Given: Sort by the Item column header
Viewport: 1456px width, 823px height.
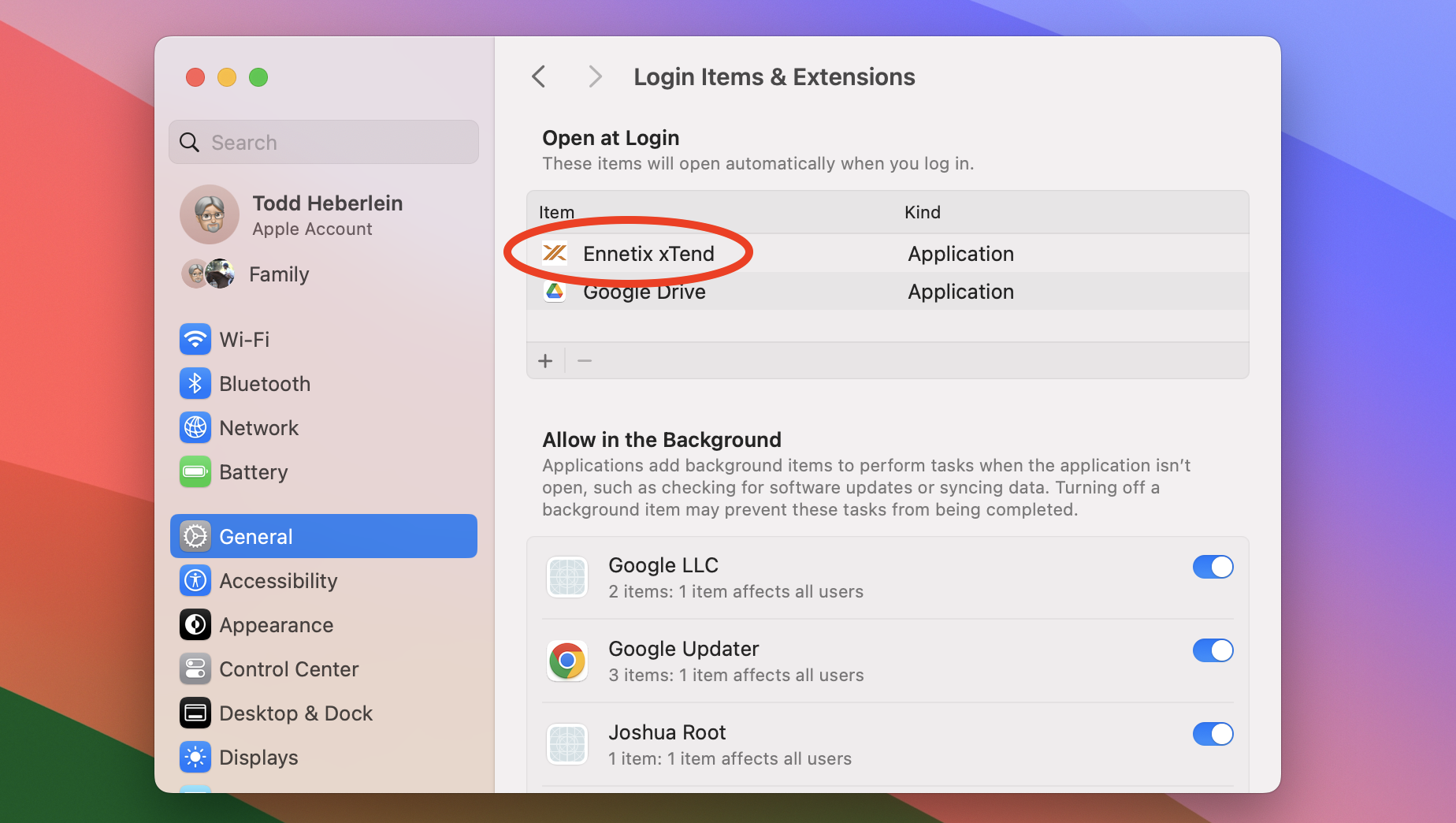Looking at the screenshot, I should pos(556,212).
